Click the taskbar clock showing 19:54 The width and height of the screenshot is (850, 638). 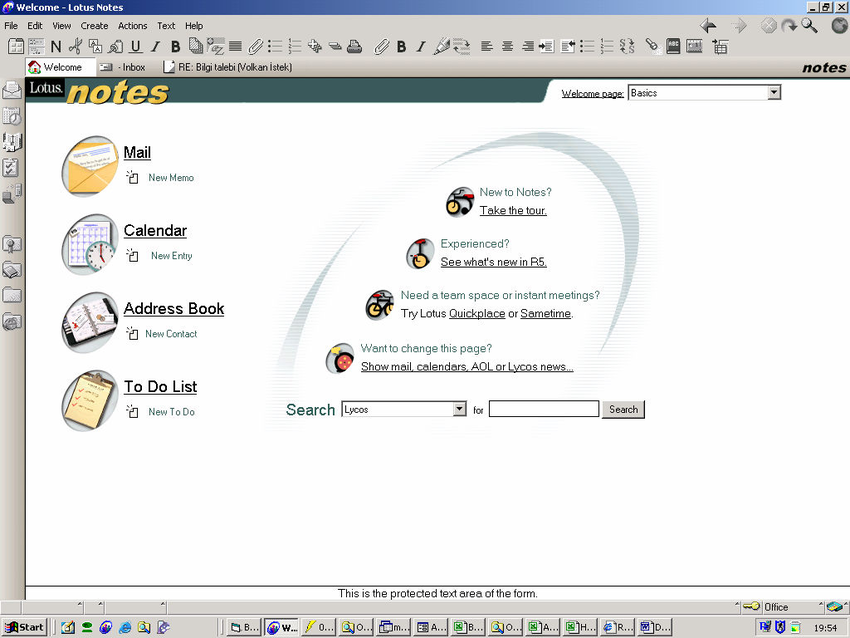tap(825, 628)
